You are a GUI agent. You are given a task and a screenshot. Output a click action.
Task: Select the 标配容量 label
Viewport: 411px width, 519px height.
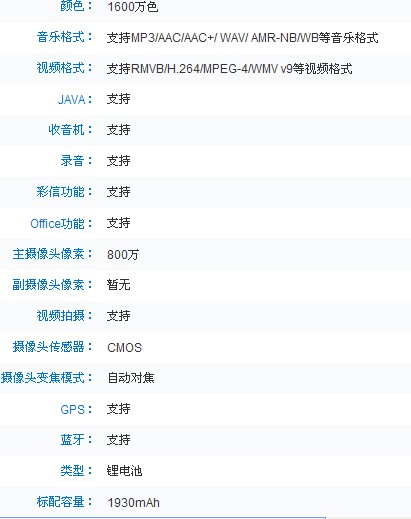click(60, 501)
